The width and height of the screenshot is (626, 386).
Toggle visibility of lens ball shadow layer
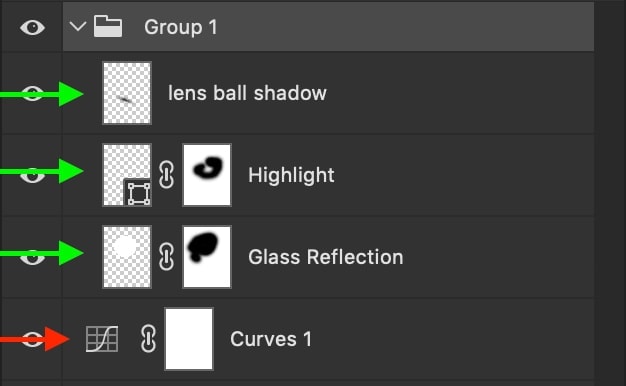(32, 93)
